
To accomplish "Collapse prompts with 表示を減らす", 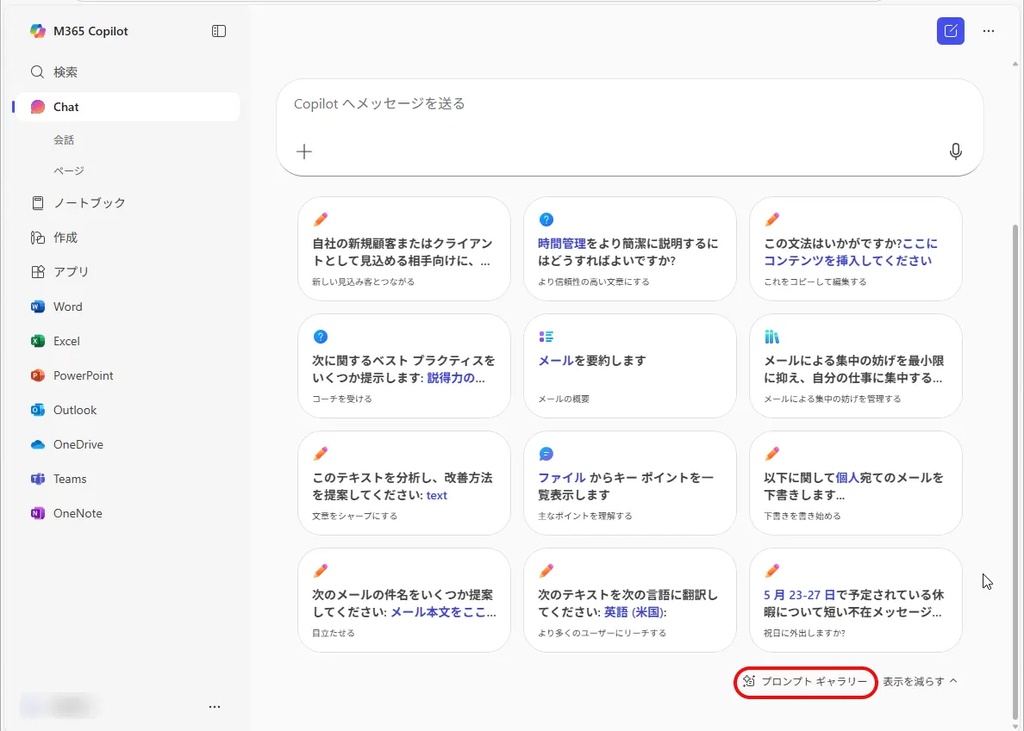I will pyautogui.click(x=920, y=681).
